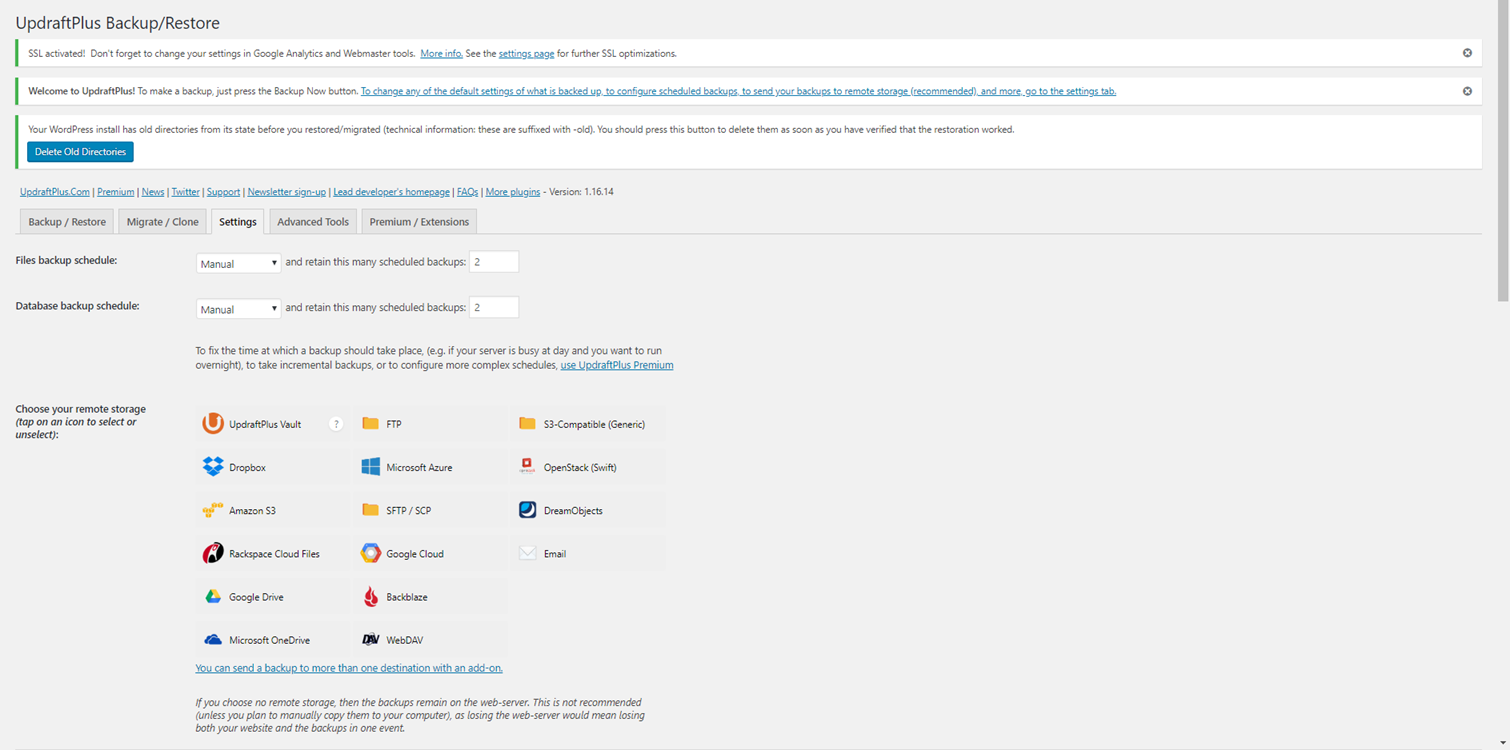This screenshot has width=1510, height=750.
Task: Select the UpdraftPlus Vault storage icon
Action: (213, 424)
